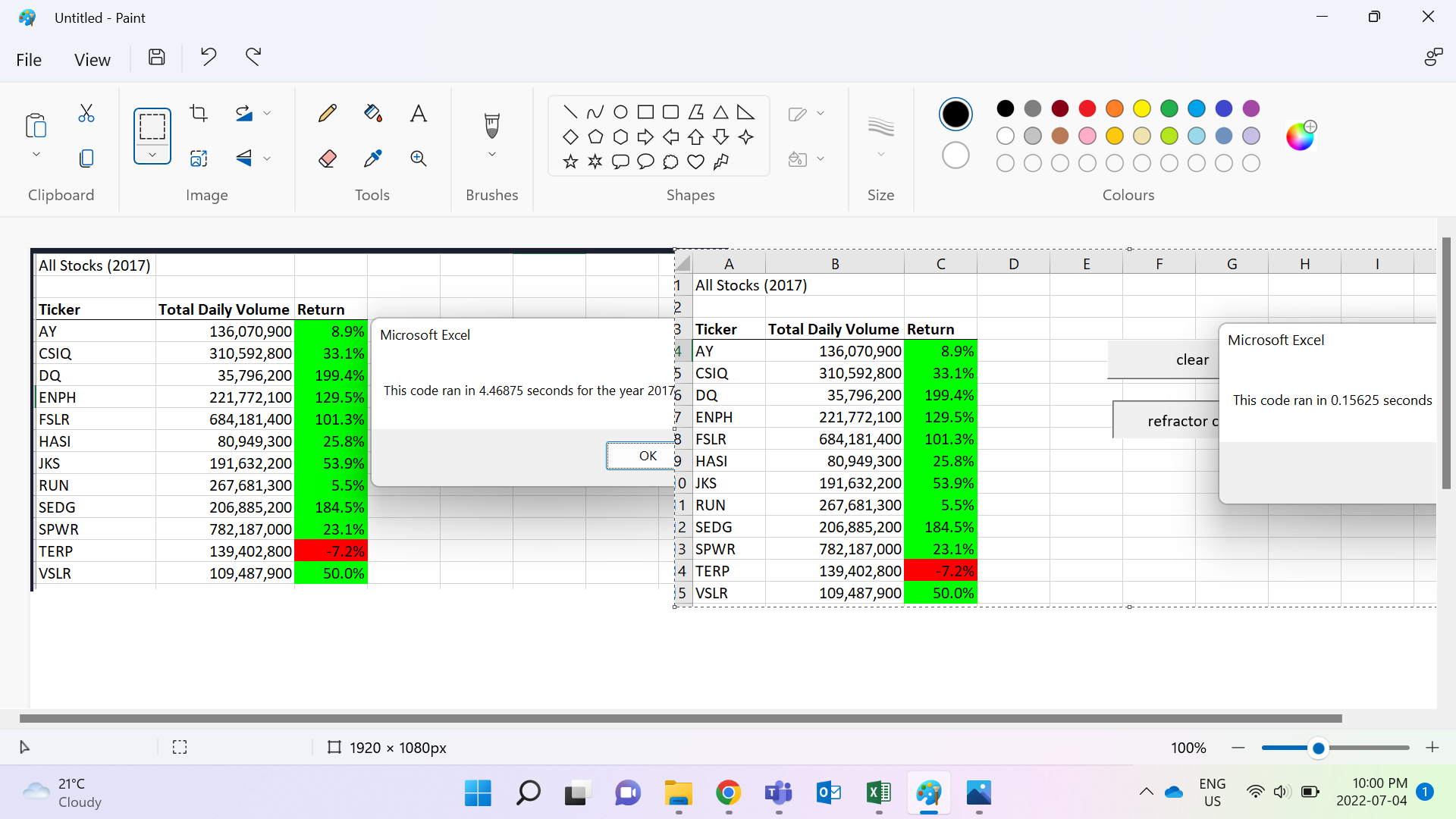
Task: Zoom in using the plus button
Action: point(1432,748)
